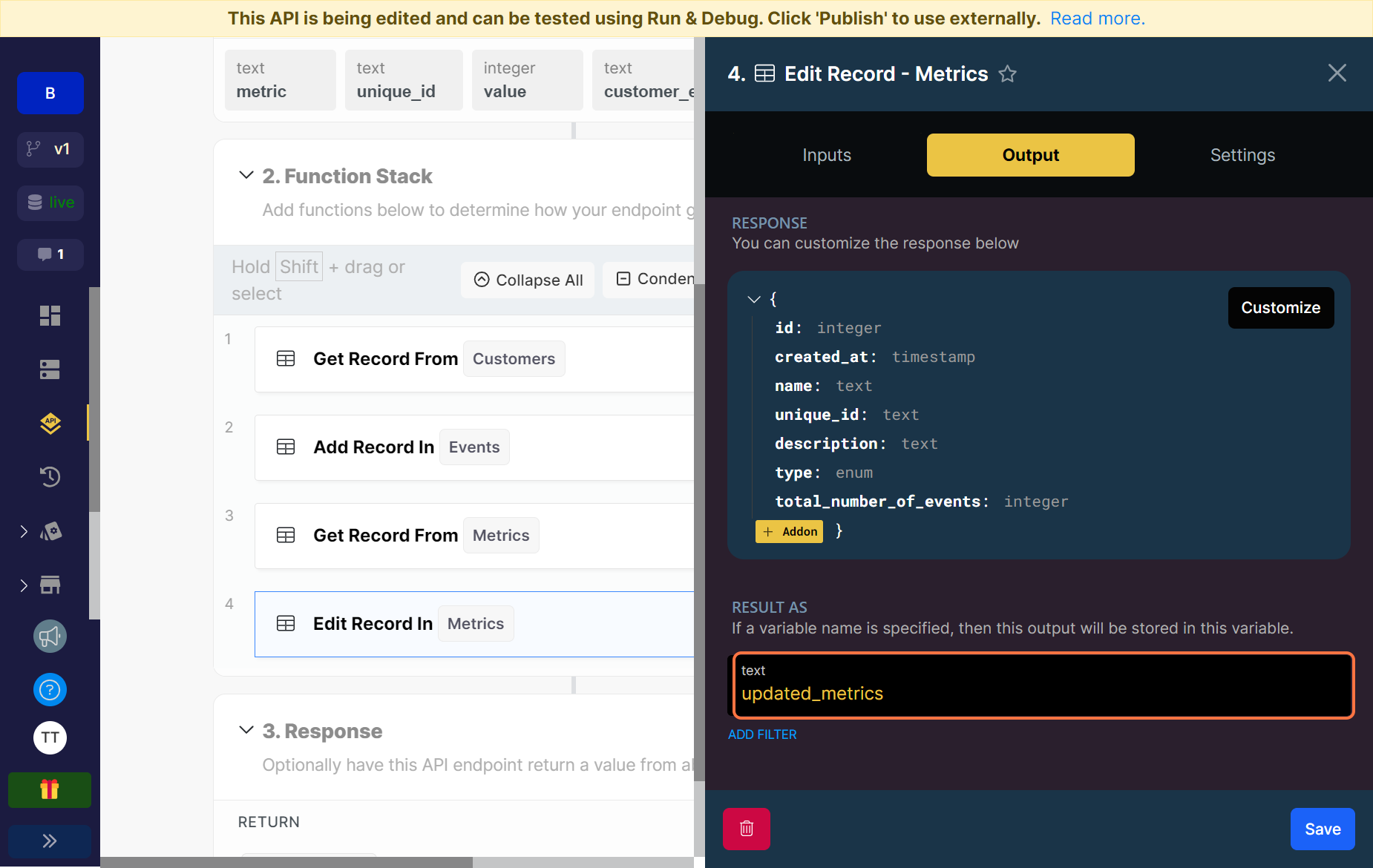Click the updated_metrics variable field
Screen dimensions: 1373x868
pyautogui.click(x=1043, y=685)
